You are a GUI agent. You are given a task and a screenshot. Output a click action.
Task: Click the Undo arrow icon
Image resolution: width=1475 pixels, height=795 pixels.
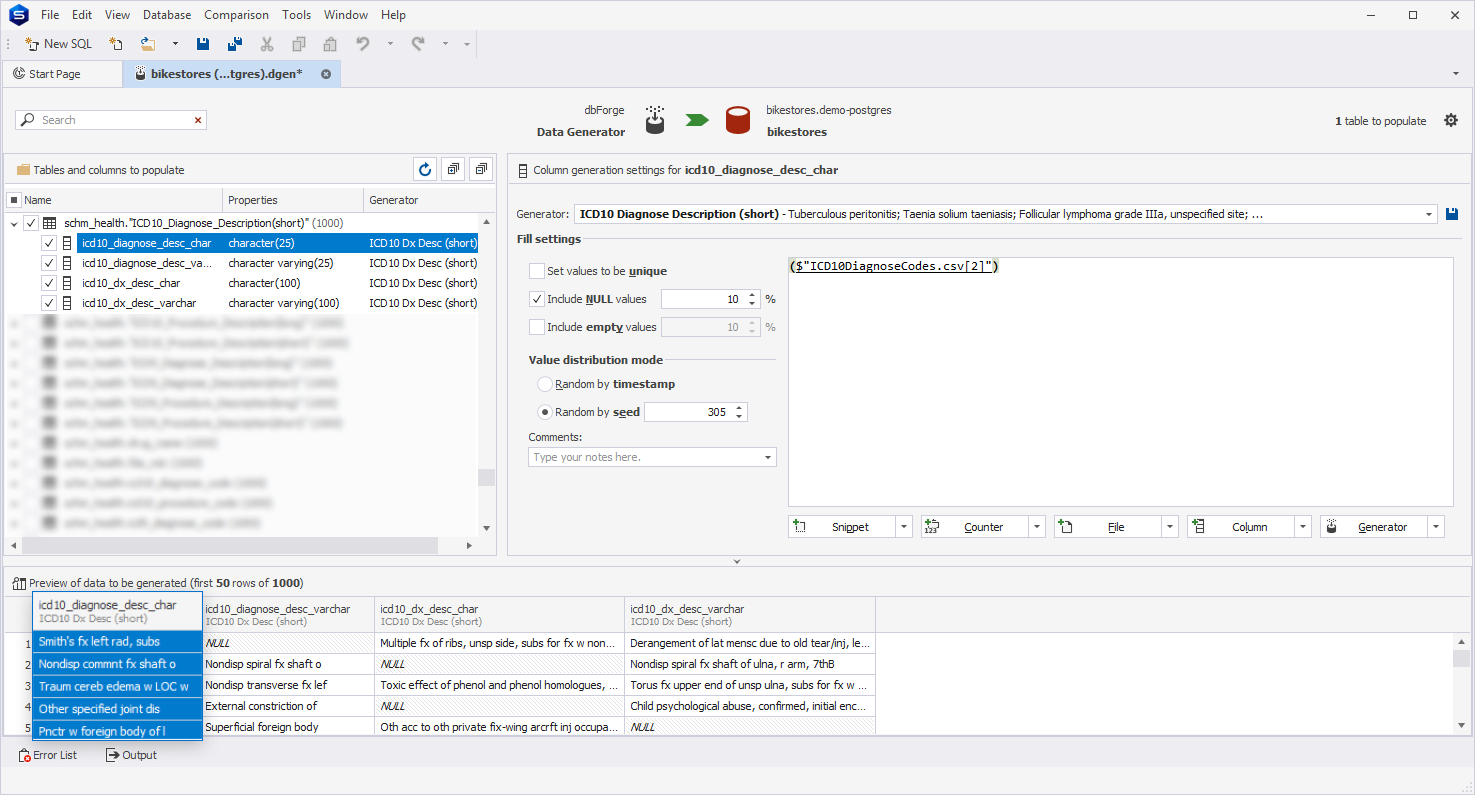click(363, 44)
